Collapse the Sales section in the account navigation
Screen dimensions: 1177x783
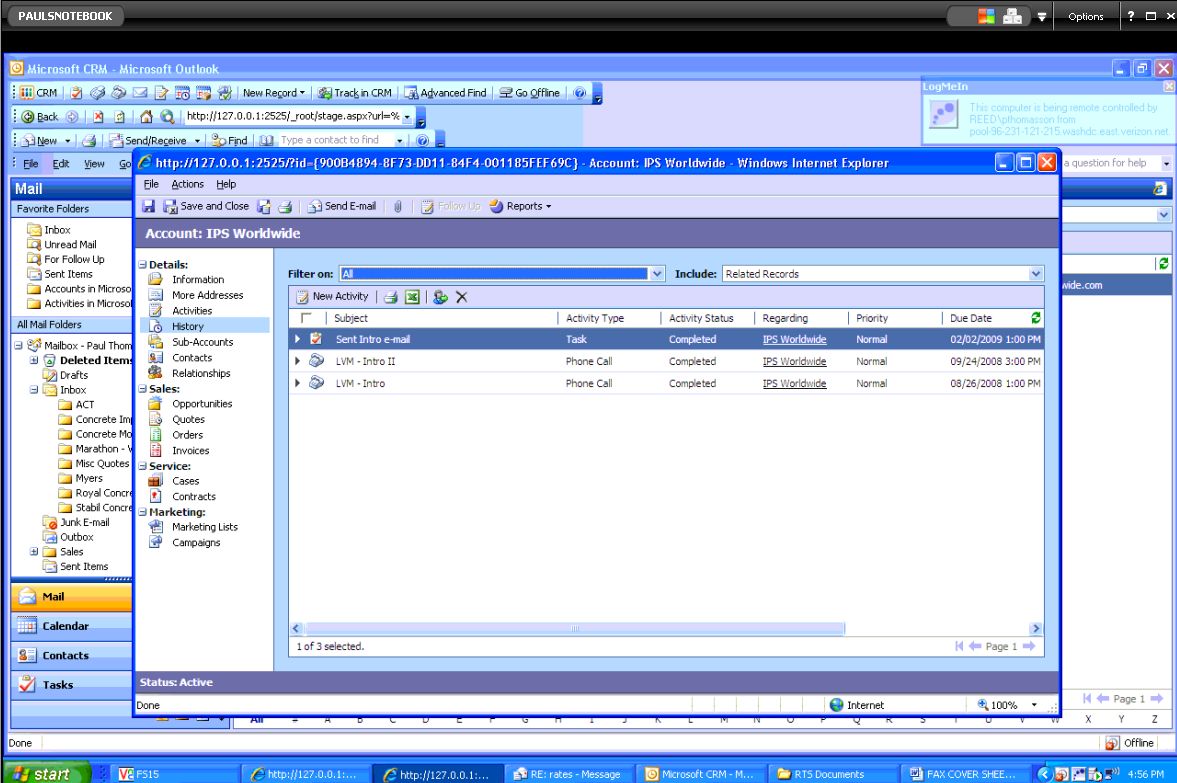143,389
